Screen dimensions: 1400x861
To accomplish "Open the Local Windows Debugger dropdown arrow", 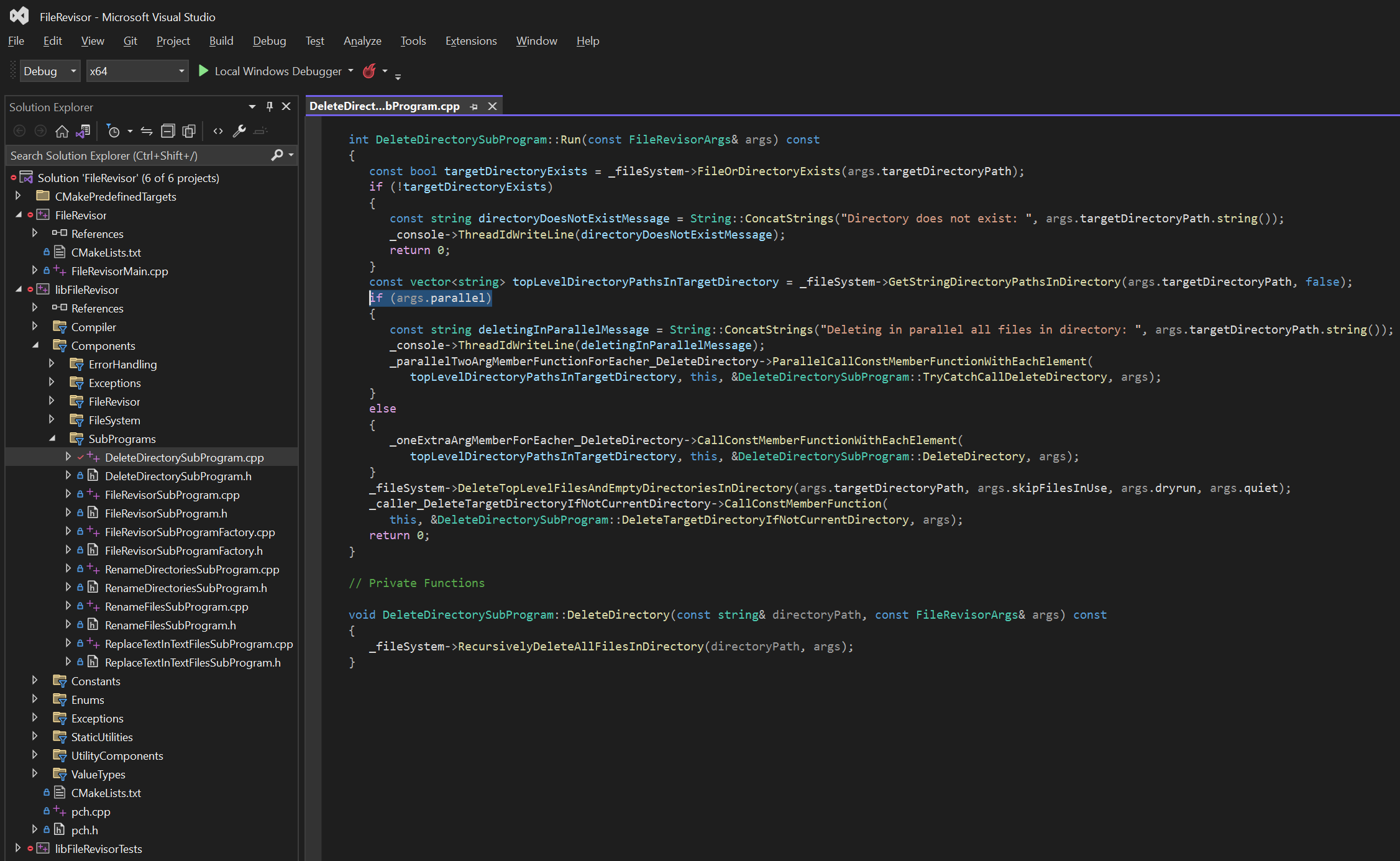I will [x=350, y=71].
